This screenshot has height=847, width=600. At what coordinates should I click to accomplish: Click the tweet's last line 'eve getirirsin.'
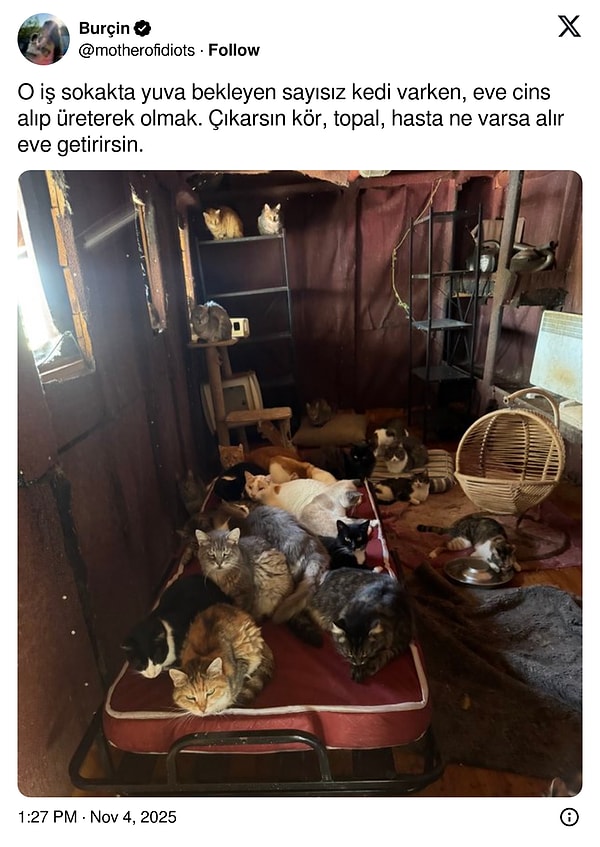click(x=80, y=145)
